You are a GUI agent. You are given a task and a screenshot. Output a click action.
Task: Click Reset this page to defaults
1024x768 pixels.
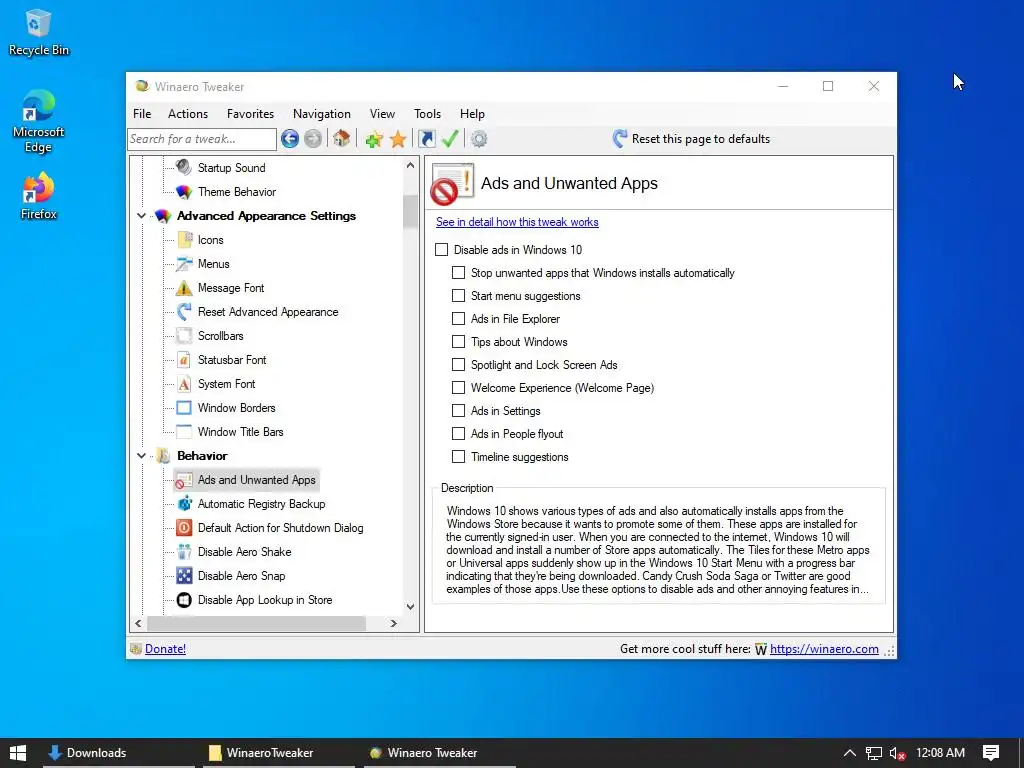[x=691, y=138]
